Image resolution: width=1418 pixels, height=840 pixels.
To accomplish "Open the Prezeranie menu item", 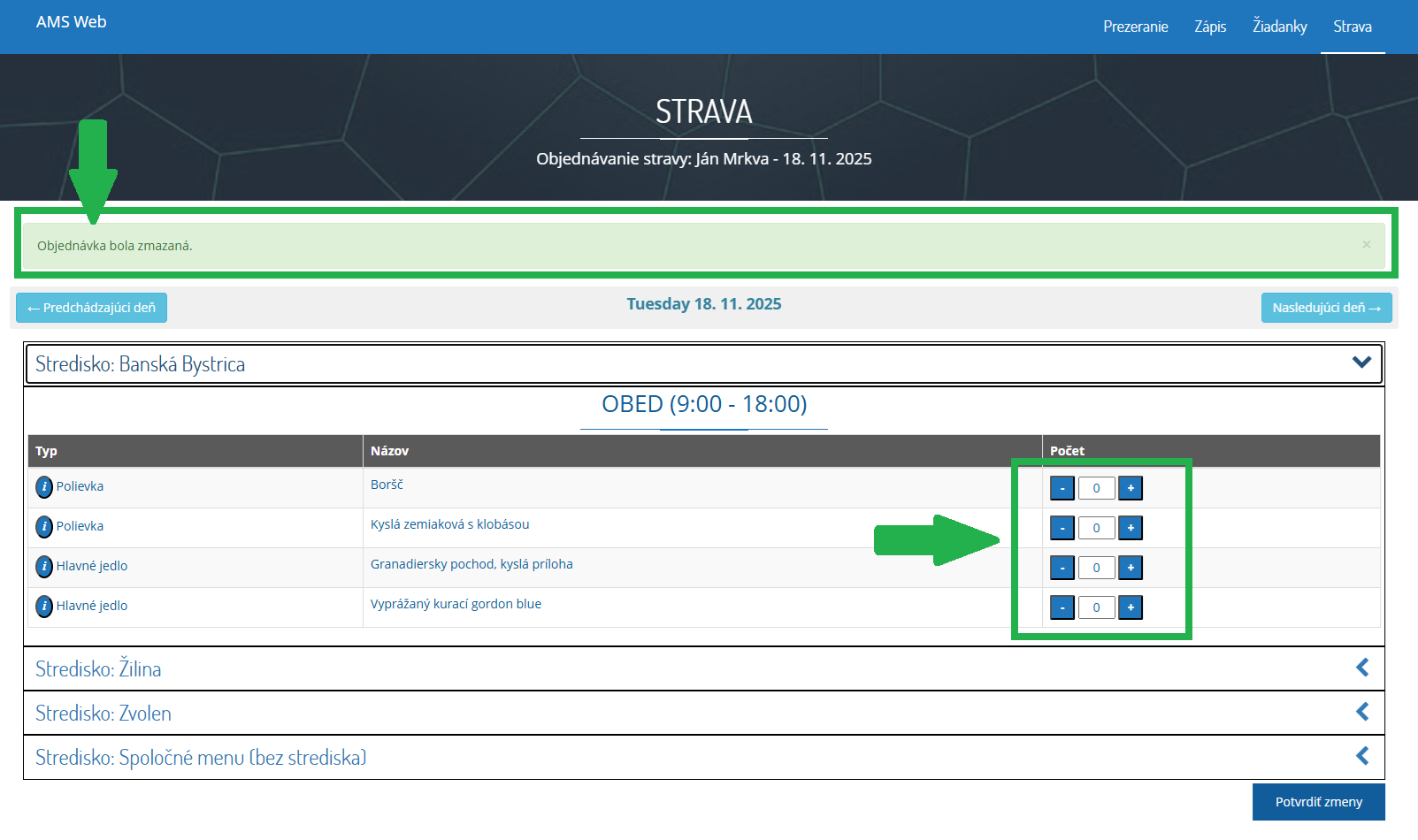I will (x=1135, y=27).
